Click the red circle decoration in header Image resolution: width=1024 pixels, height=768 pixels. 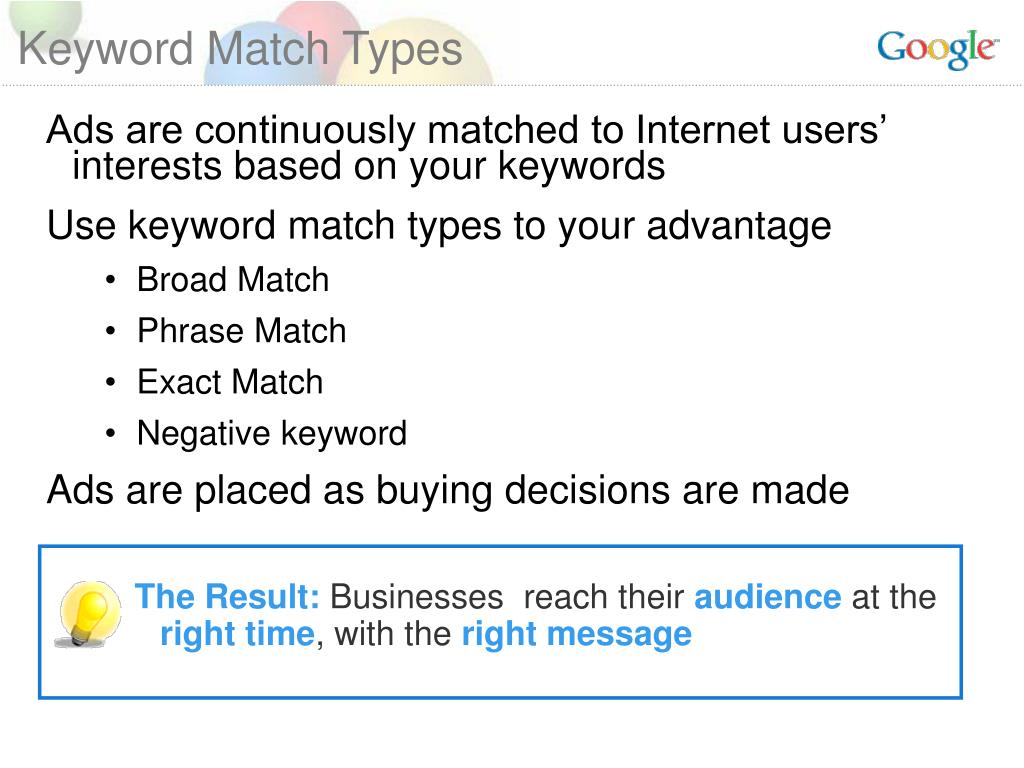[x=316, y=21]
